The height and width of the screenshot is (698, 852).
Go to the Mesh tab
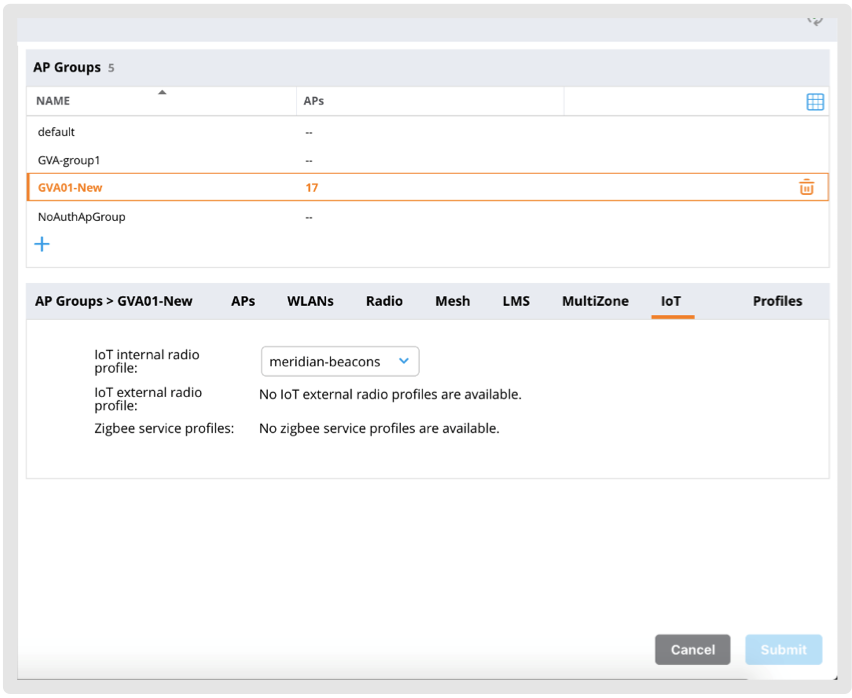452,301
